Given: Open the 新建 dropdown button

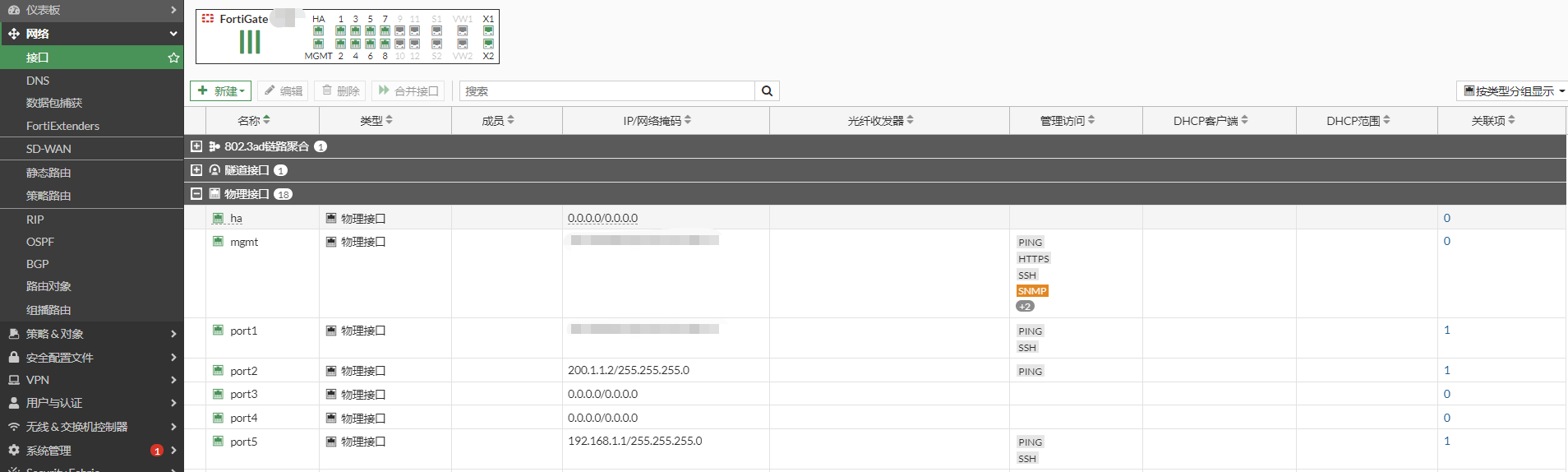Looking at the screenshot, I should click(x=221, y=91).
